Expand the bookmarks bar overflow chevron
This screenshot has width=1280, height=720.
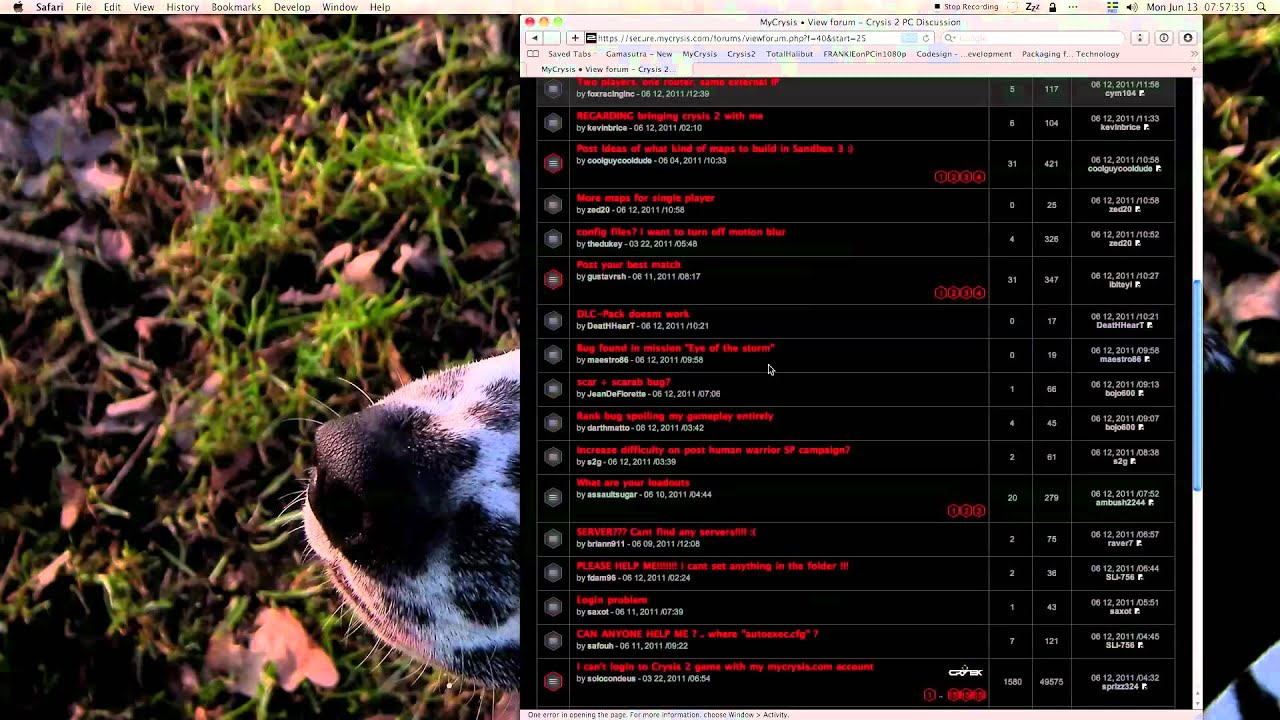tap(1195, 54)
